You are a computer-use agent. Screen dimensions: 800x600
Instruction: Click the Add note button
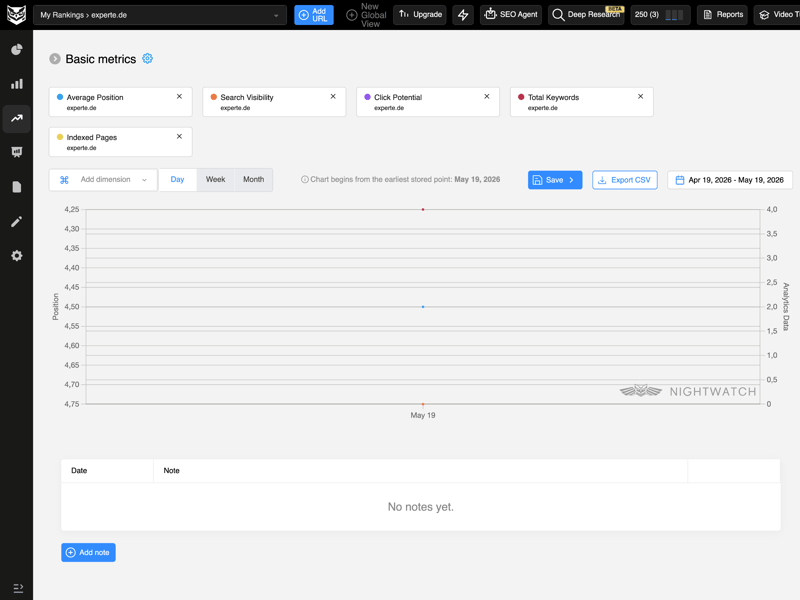point(88,553)
